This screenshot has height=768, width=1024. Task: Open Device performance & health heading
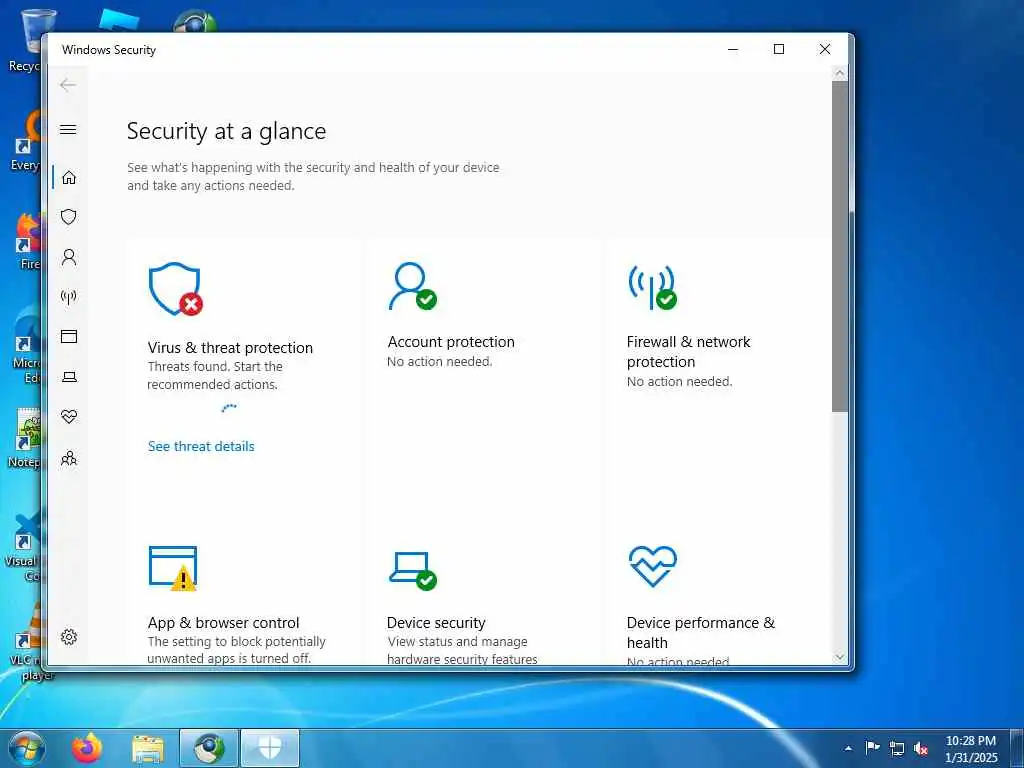click(x=701, y=632)
